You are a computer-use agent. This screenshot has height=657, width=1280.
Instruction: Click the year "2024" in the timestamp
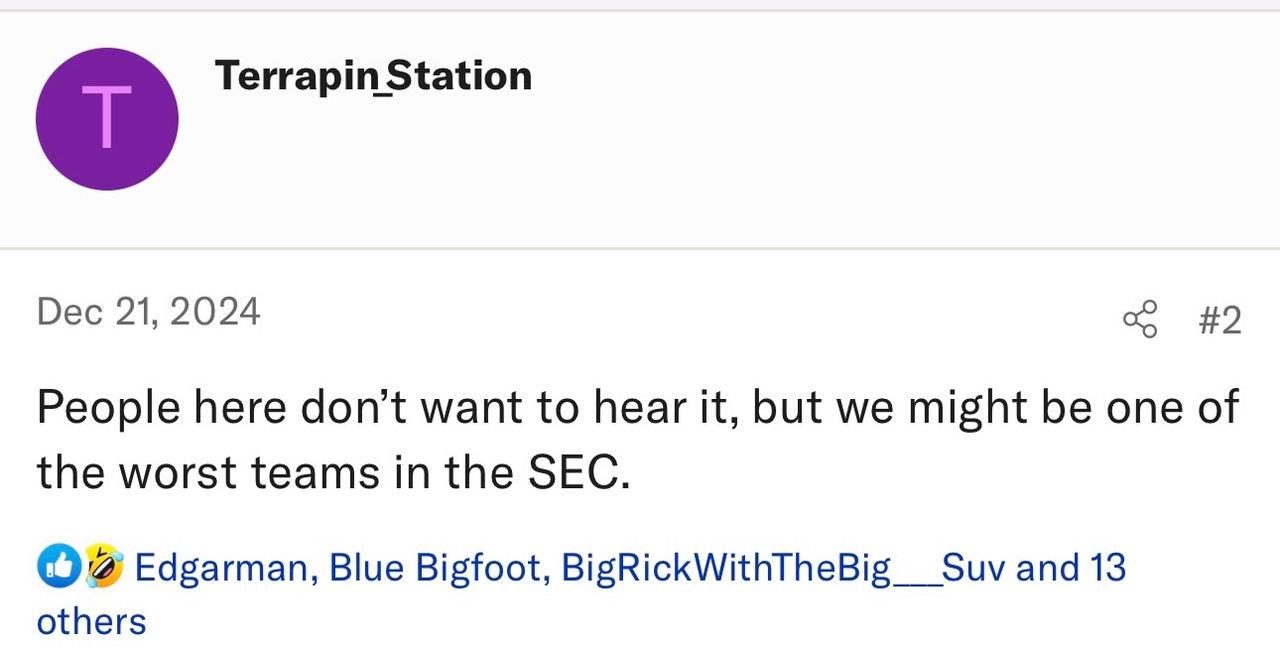(215, 312)
